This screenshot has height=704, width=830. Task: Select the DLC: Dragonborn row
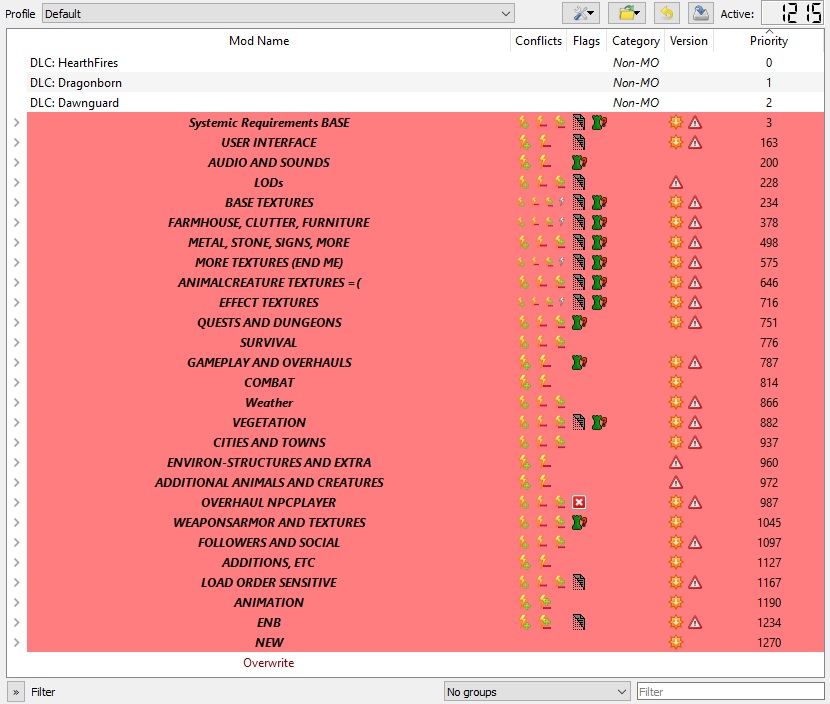(x=426, y=83)
